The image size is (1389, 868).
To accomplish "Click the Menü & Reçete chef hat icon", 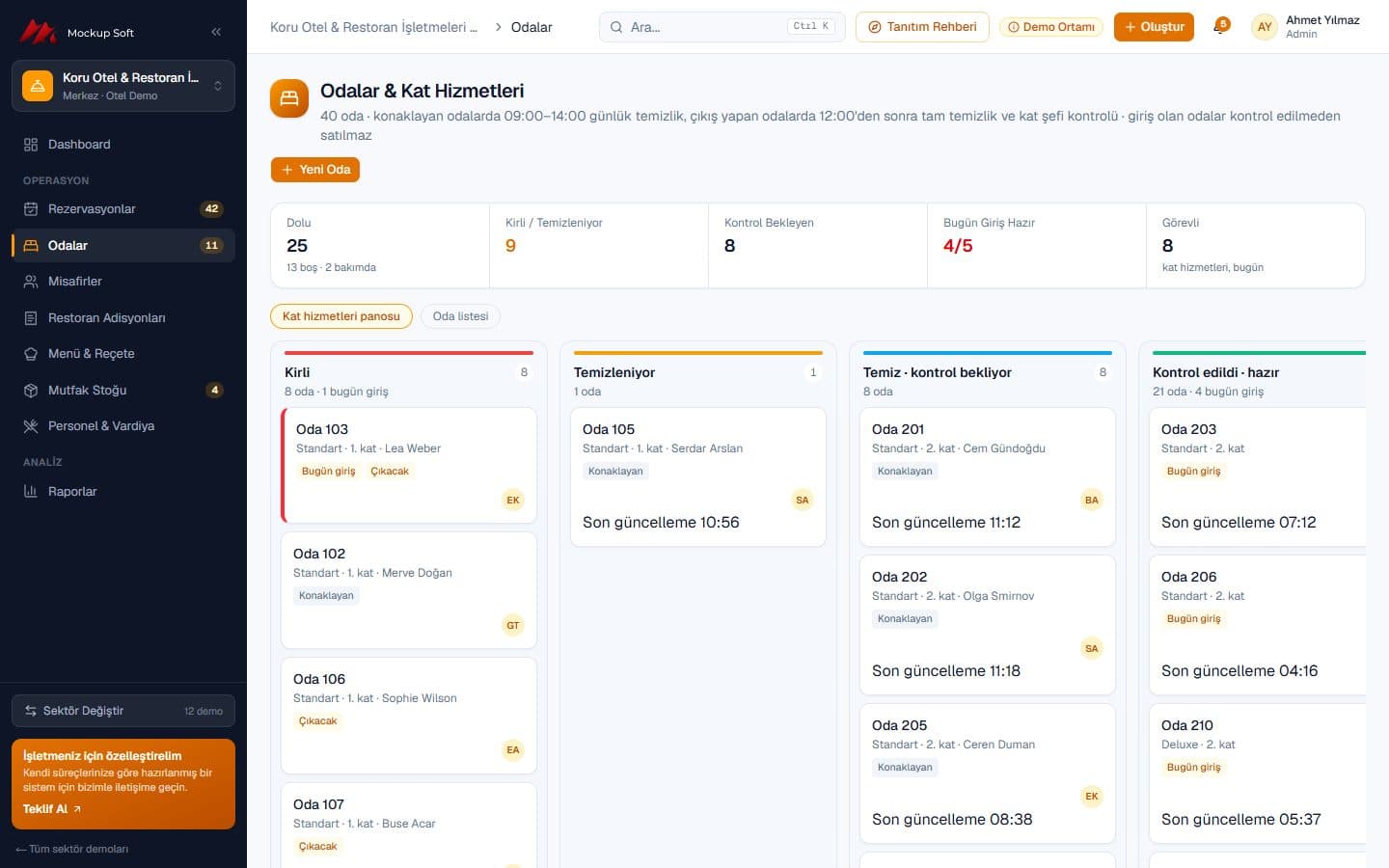I will tap(31, 354).
